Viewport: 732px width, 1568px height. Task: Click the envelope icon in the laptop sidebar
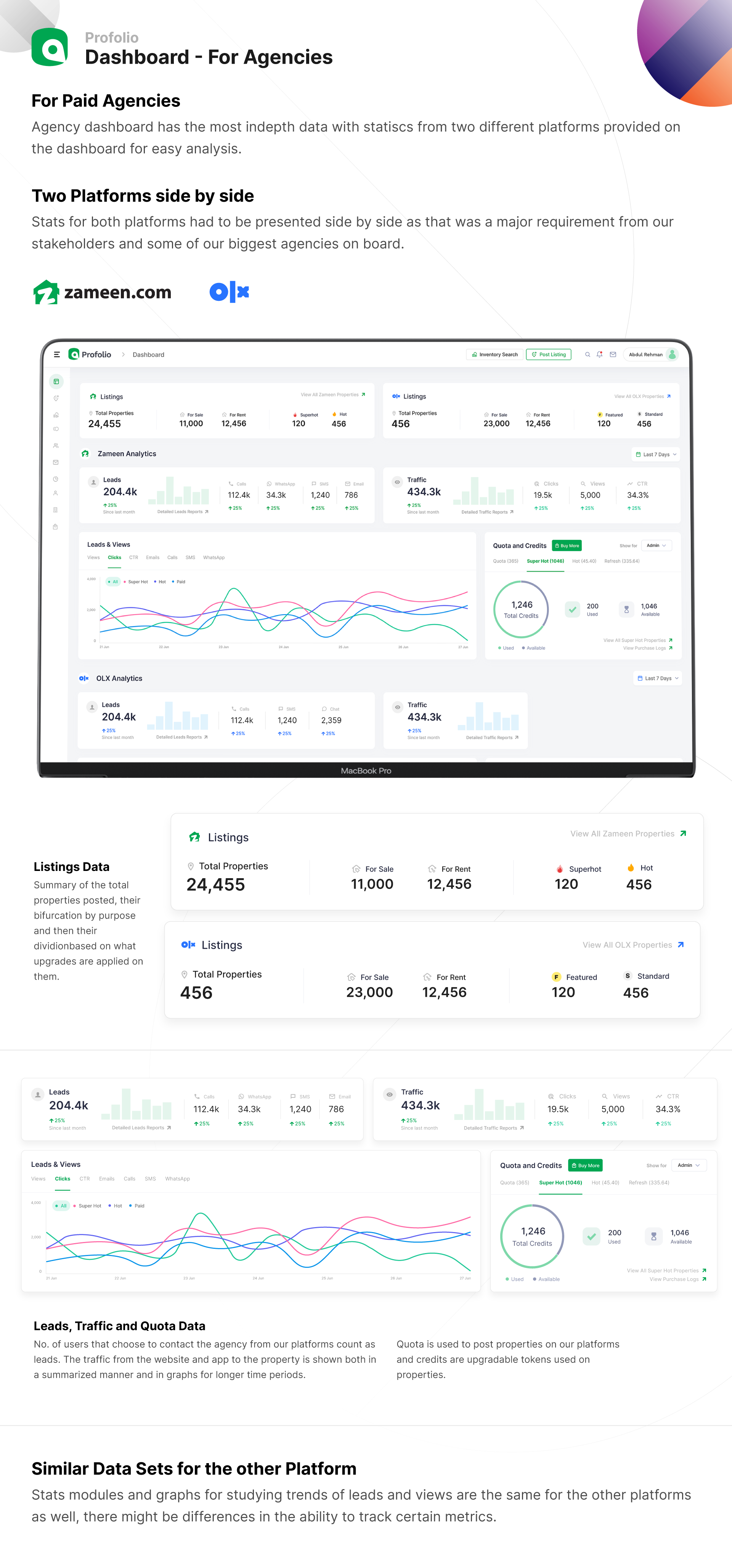(x=55, y=462)
